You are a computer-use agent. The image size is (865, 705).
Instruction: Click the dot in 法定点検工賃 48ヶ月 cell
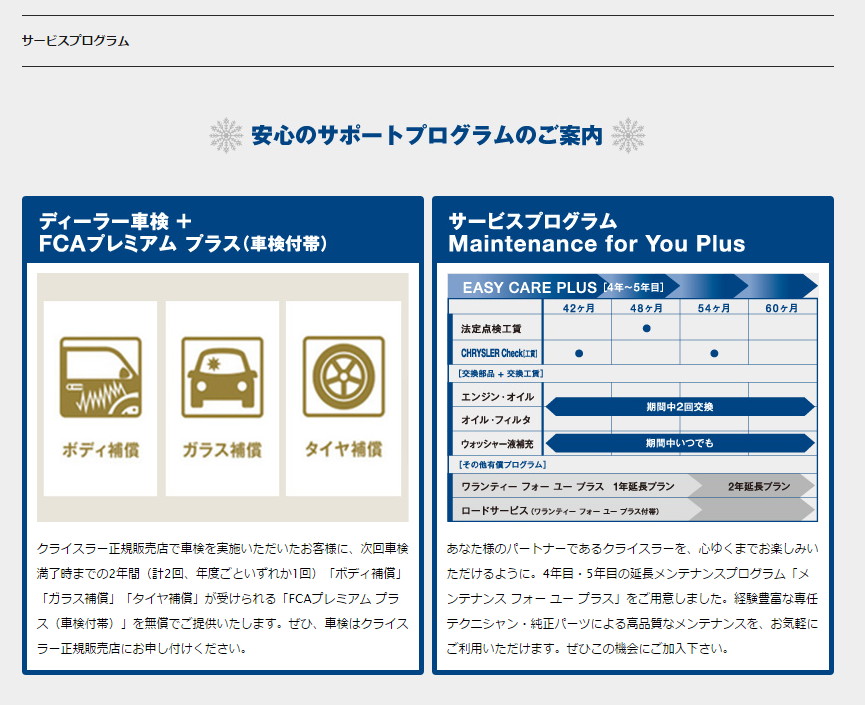point(647,328)
